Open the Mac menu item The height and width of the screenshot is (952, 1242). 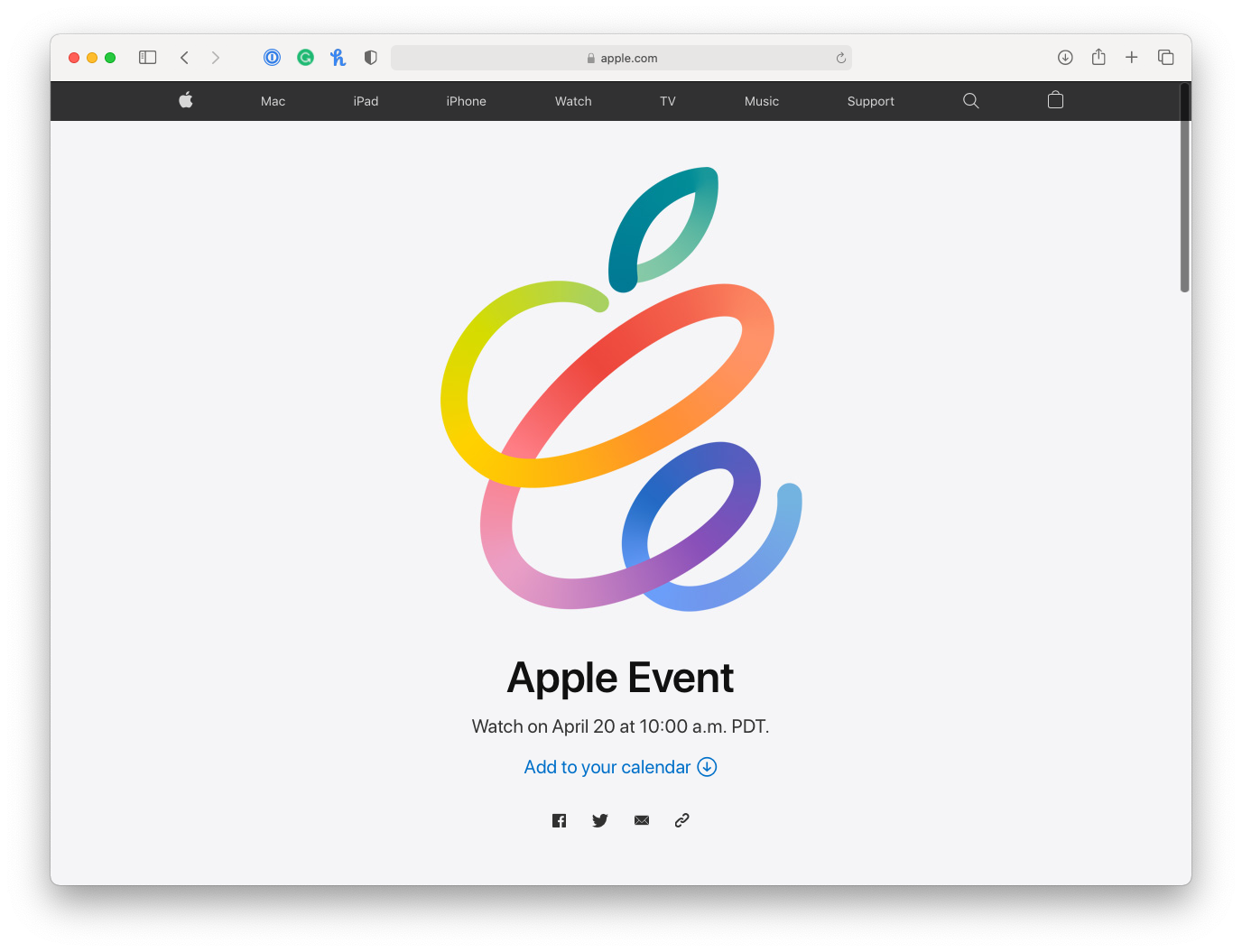(273, 101)
